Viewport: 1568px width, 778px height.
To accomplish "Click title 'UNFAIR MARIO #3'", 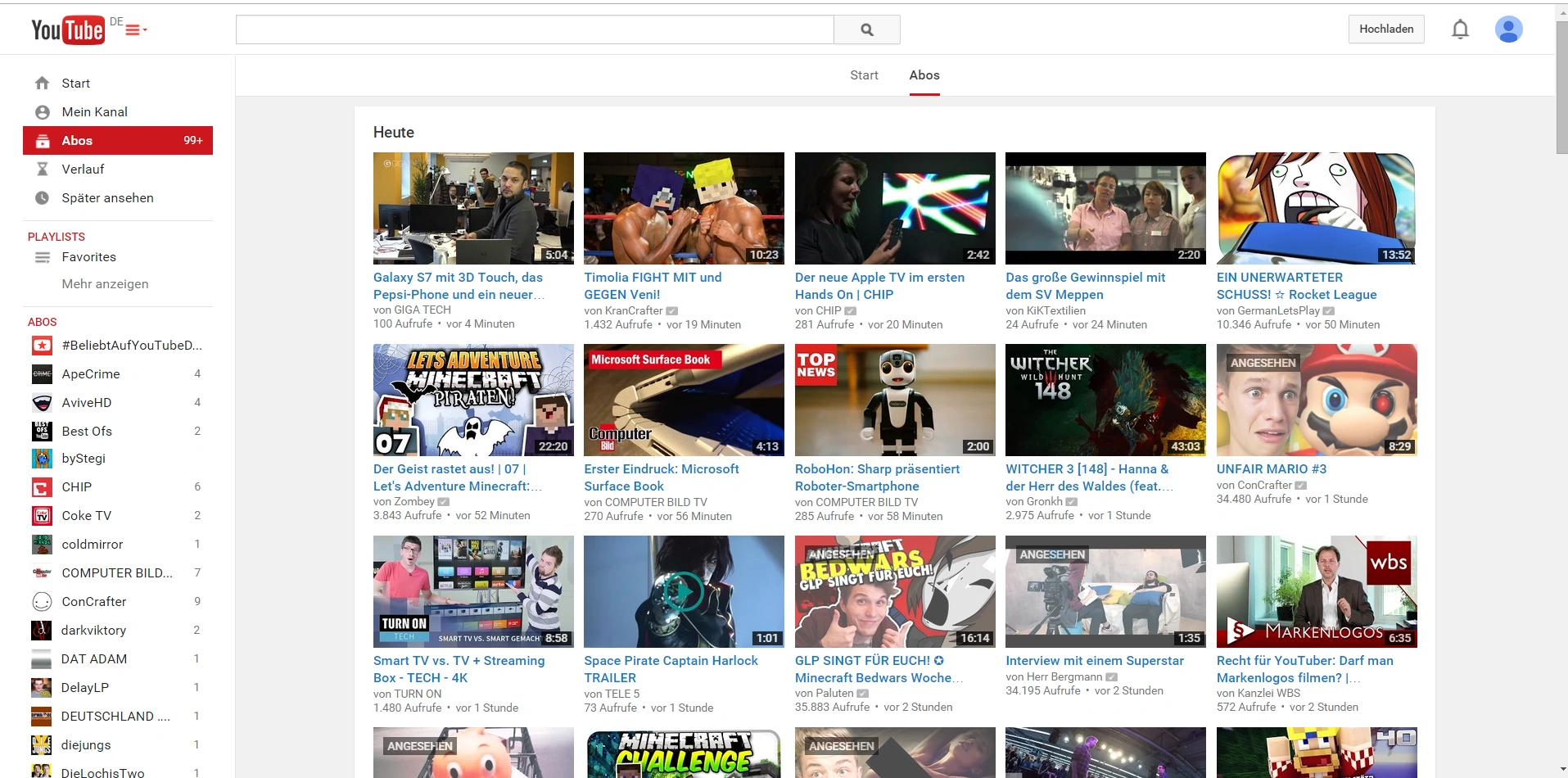I will (1272, 469).
